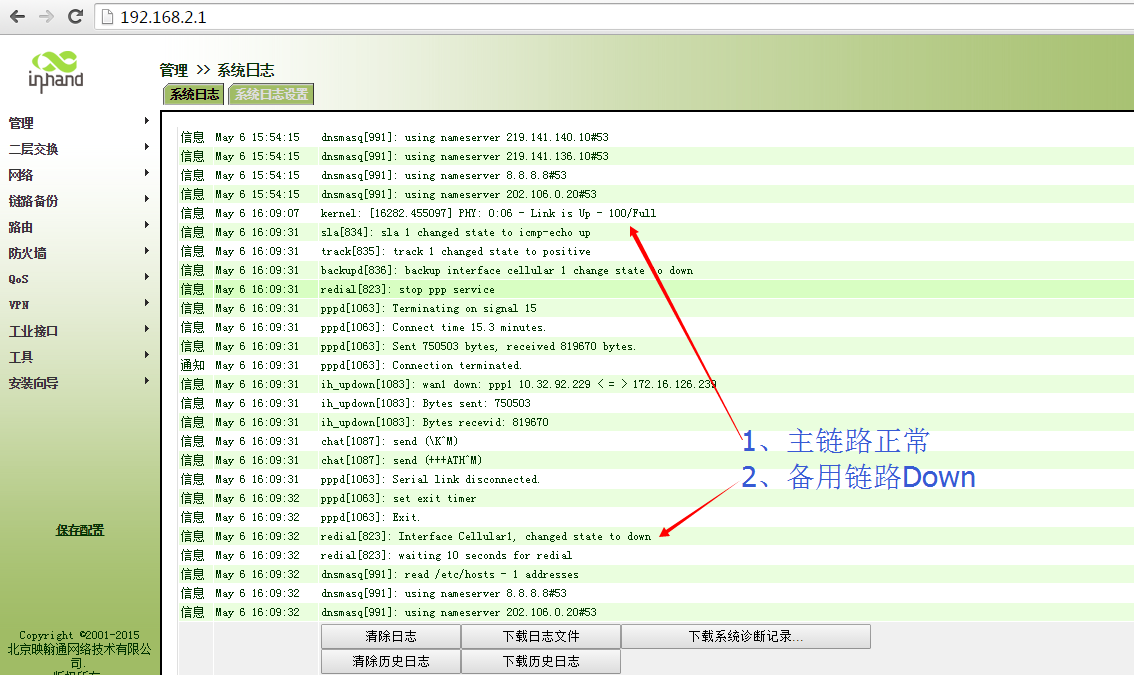
Task: Click the browser back arrow
Action: click(17, 17)
